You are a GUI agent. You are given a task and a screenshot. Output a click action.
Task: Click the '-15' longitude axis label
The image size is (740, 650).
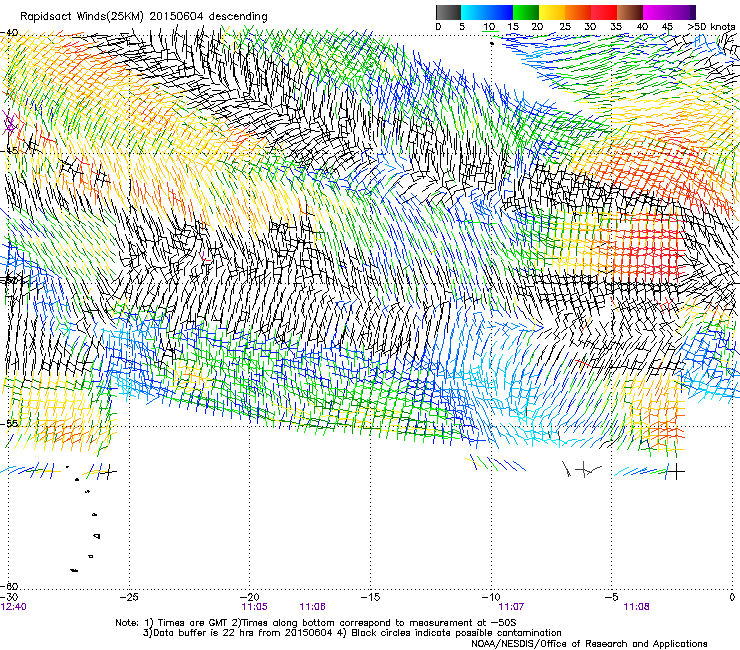pyautogui.click(x=370, y=597)
